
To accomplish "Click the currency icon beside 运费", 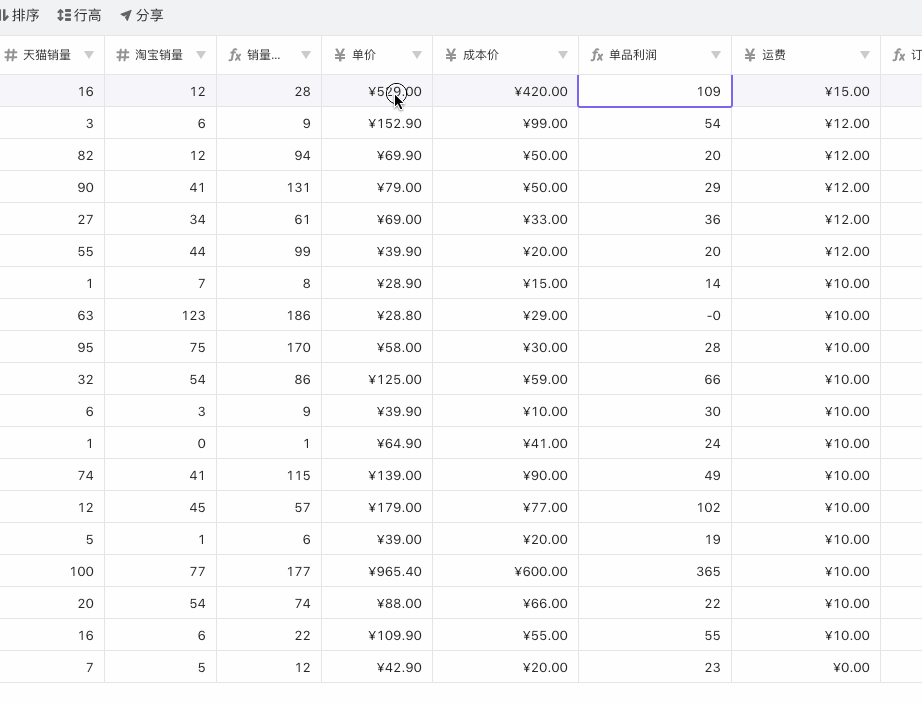I will [x=750, y=55].
